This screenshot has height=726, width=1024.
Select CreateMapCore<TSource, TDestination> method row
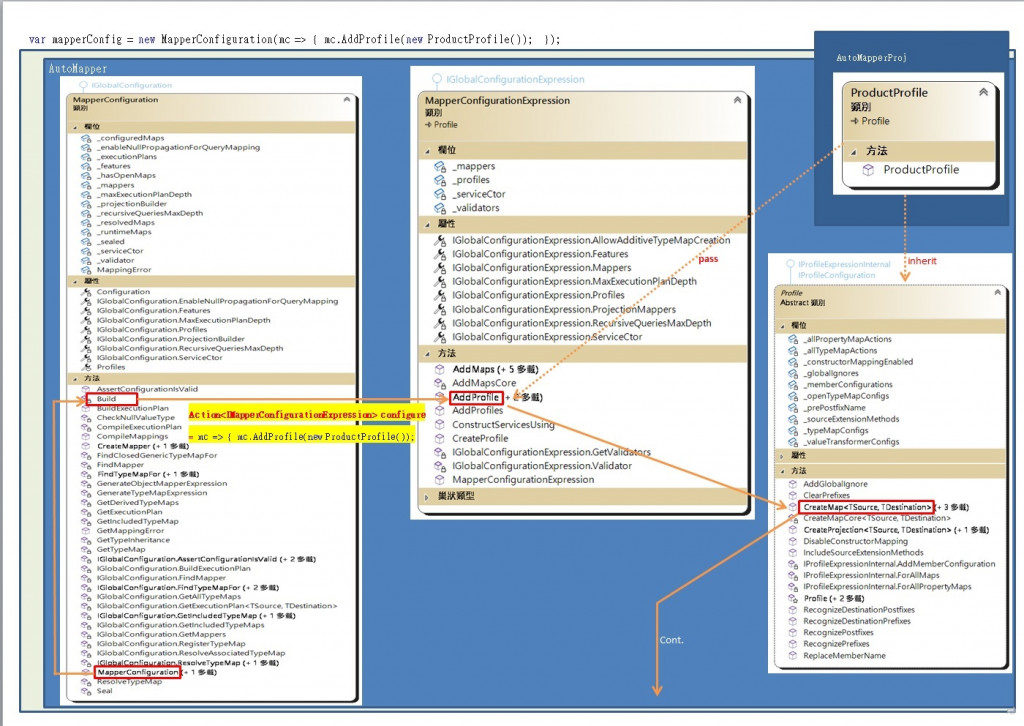pos(876,518)
